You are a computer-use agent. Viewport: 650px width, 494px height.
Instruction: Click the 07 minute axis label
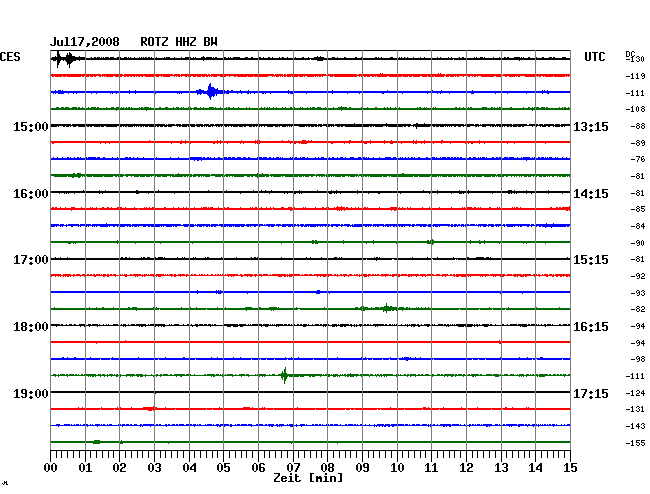coord(293,468)
